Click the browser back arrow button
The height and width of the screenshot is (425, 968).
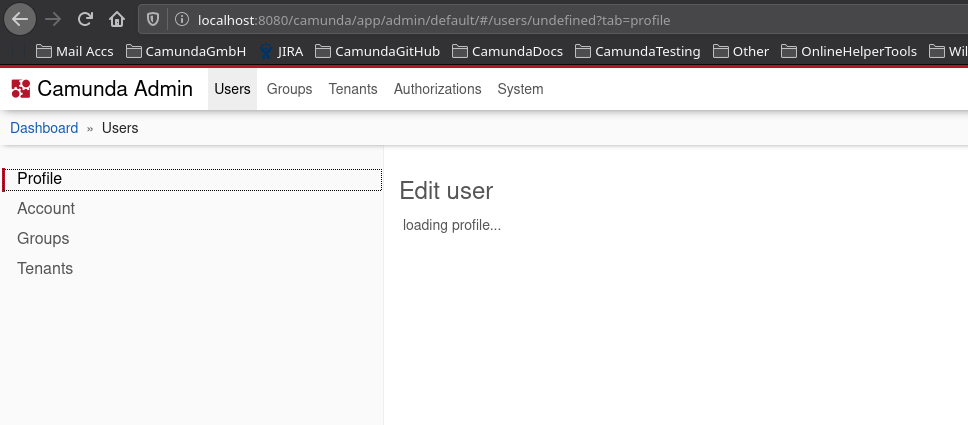click(21, 19)
